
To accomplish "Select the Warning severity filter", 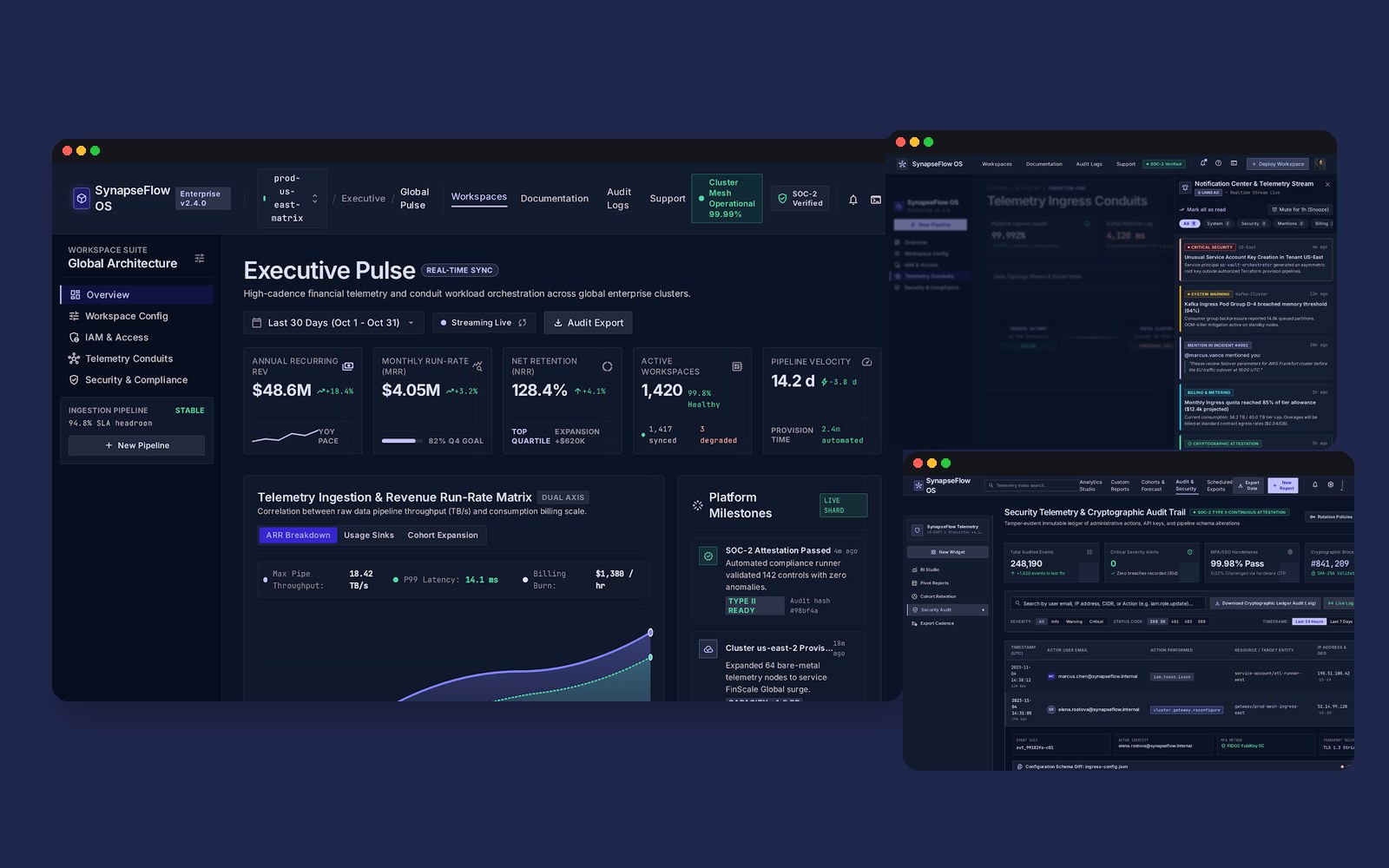I will (x=1074, y=621).
